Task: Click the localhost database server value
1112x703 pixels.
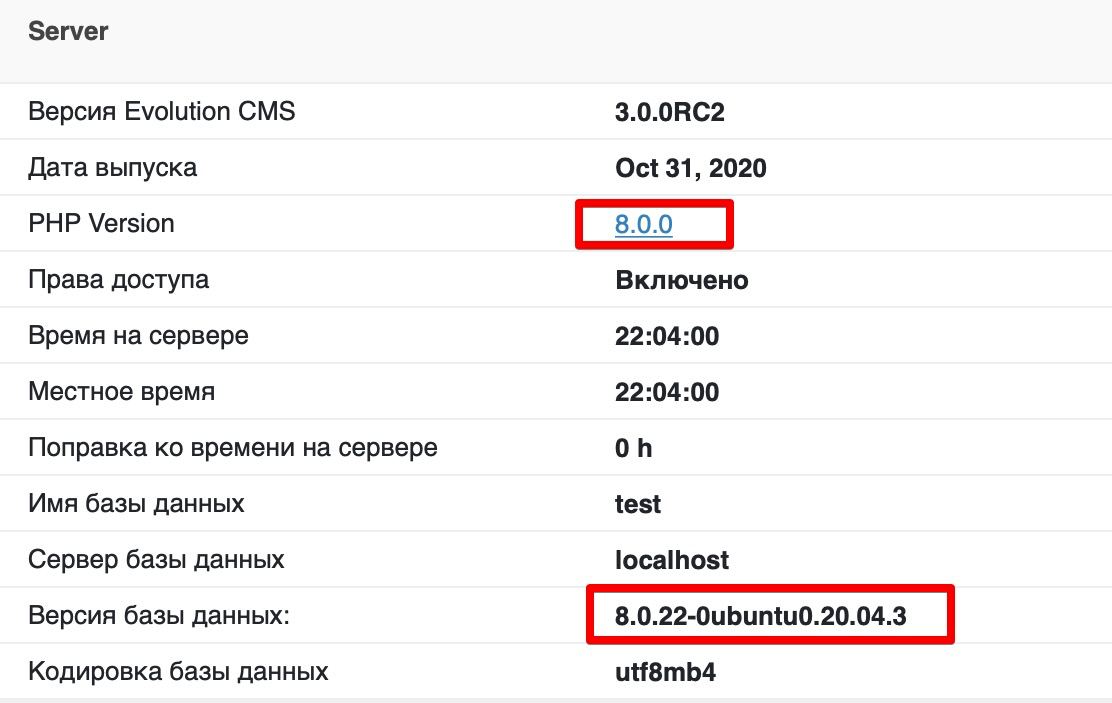Action: [x=672, y=560]
